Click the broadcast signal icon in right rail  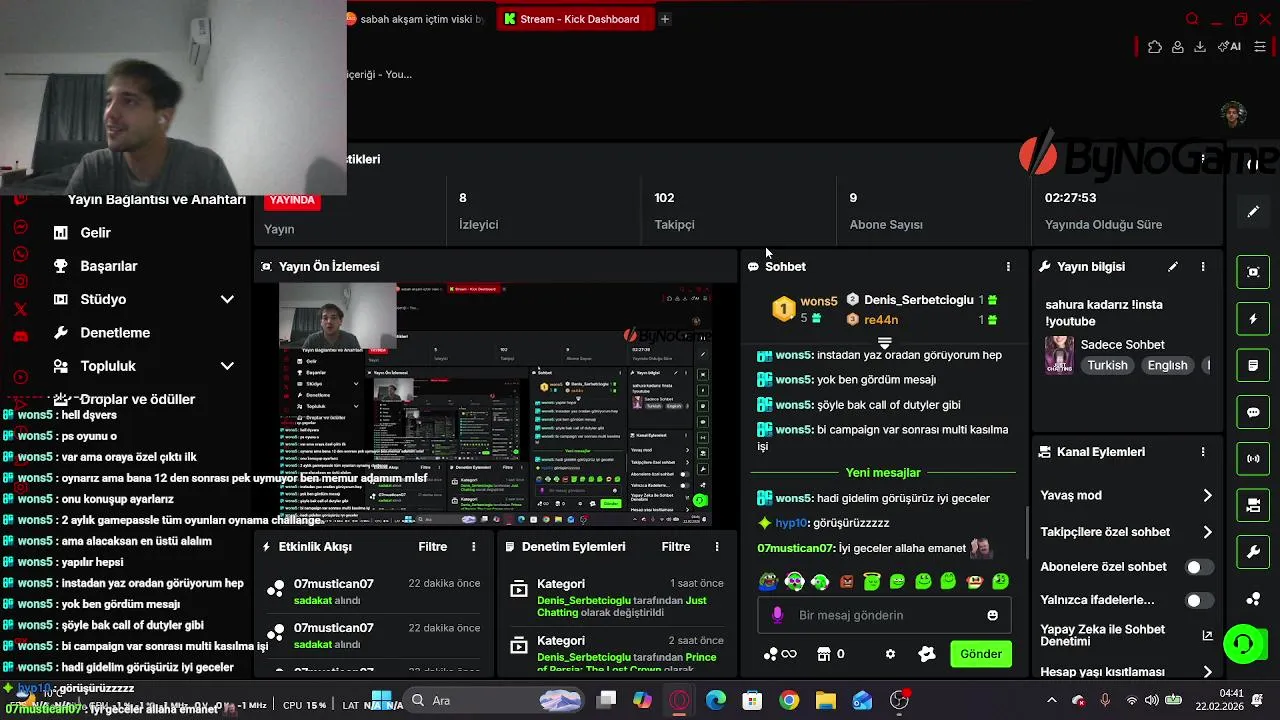(x=1253, y=459)
